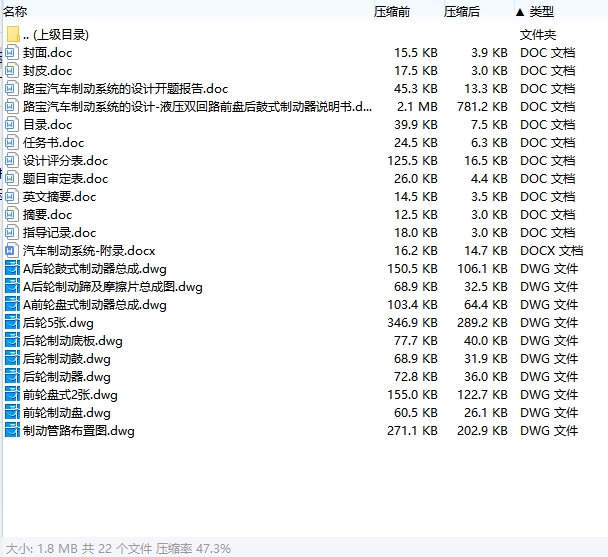Select the file name 后轮5张.dwg

coord(58,323)
